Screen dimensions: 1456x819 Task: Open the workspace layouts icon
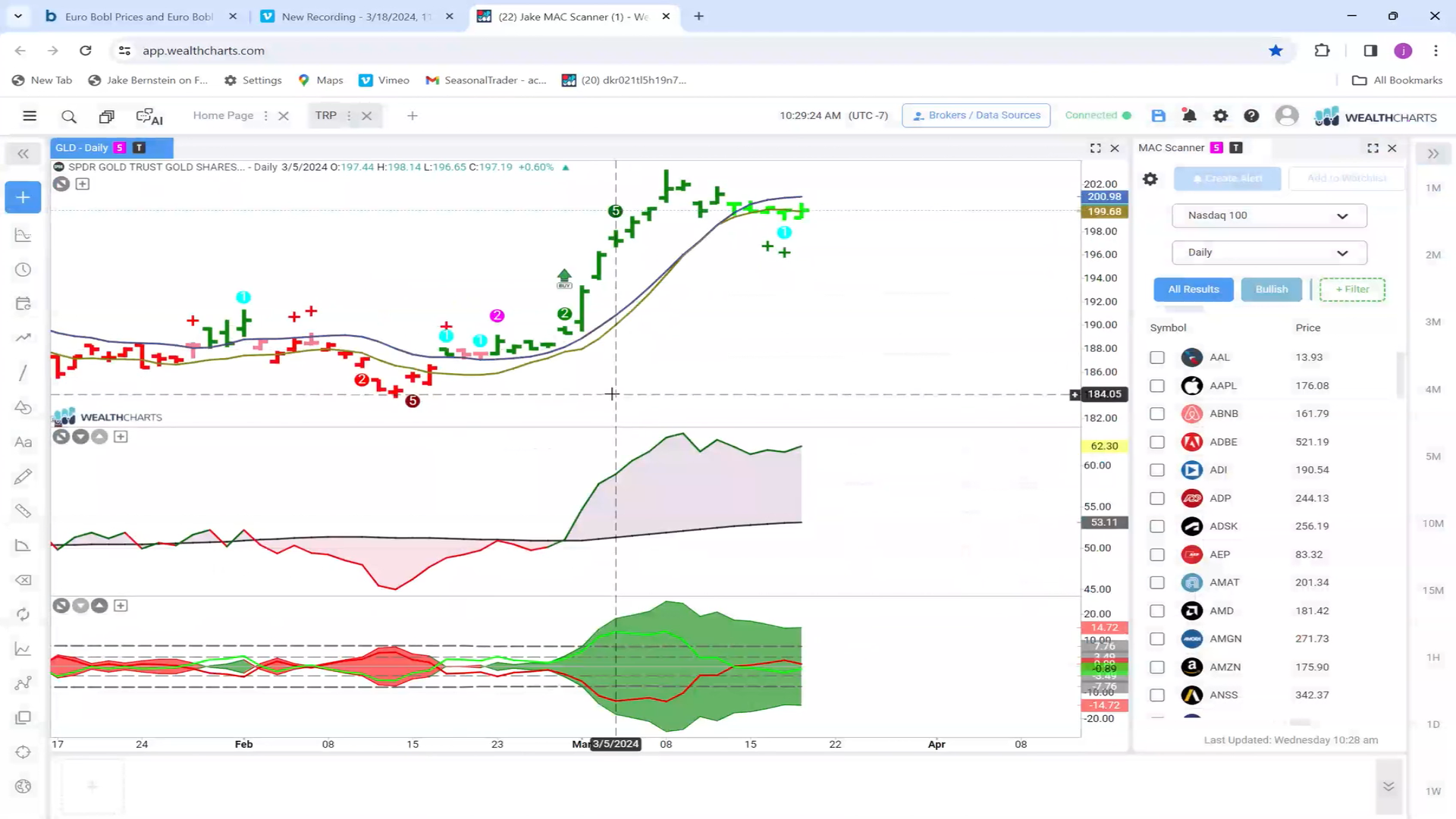point(106,116)
